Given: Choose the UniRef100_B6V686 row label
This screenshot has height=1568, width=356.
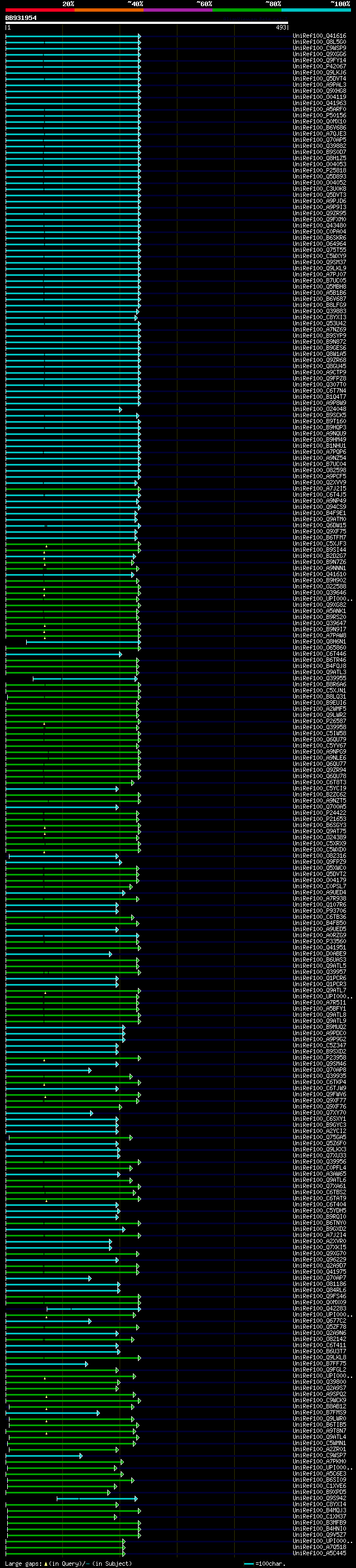Looking at the screenshot, I should (x=319, y=128).
